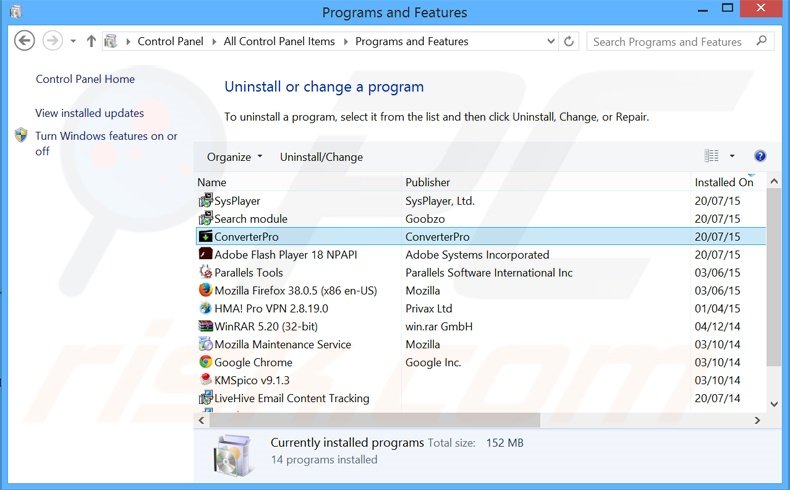Image resolution: width=790 pixels, height=490 pixels.
Task: Open Turn Windows features on or off
Action: (106, 144)
